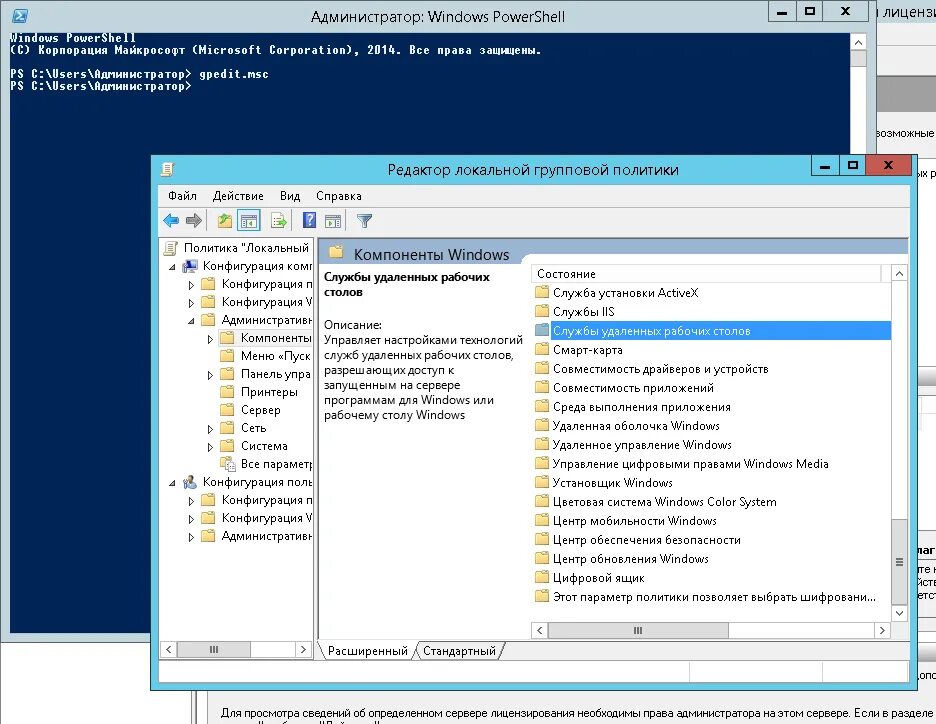This screenshot has height=724, width=936.
Task: Open the 'Вид' menu
Action: click(x=290, y=196)
